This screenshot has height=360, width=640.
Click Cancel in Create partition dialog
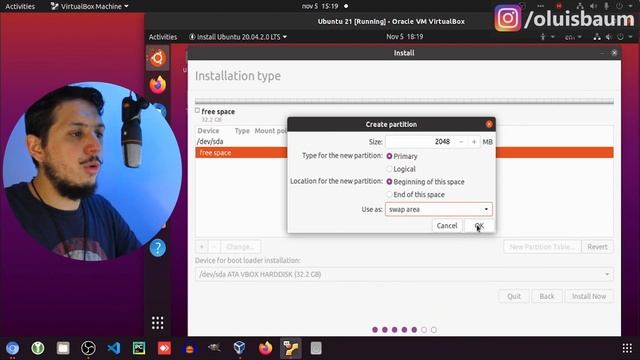tap(447, 225)
